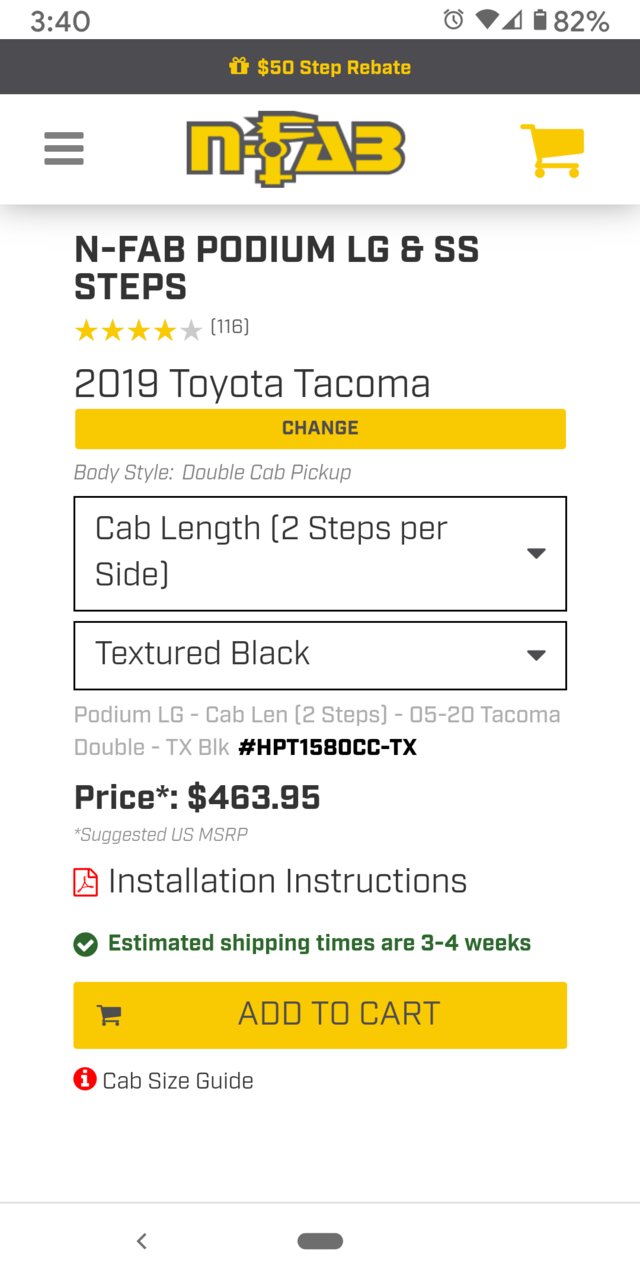Tap the red info icon for Cab Size Guide
The image size is (640, 1280).
coord(85,1079)
